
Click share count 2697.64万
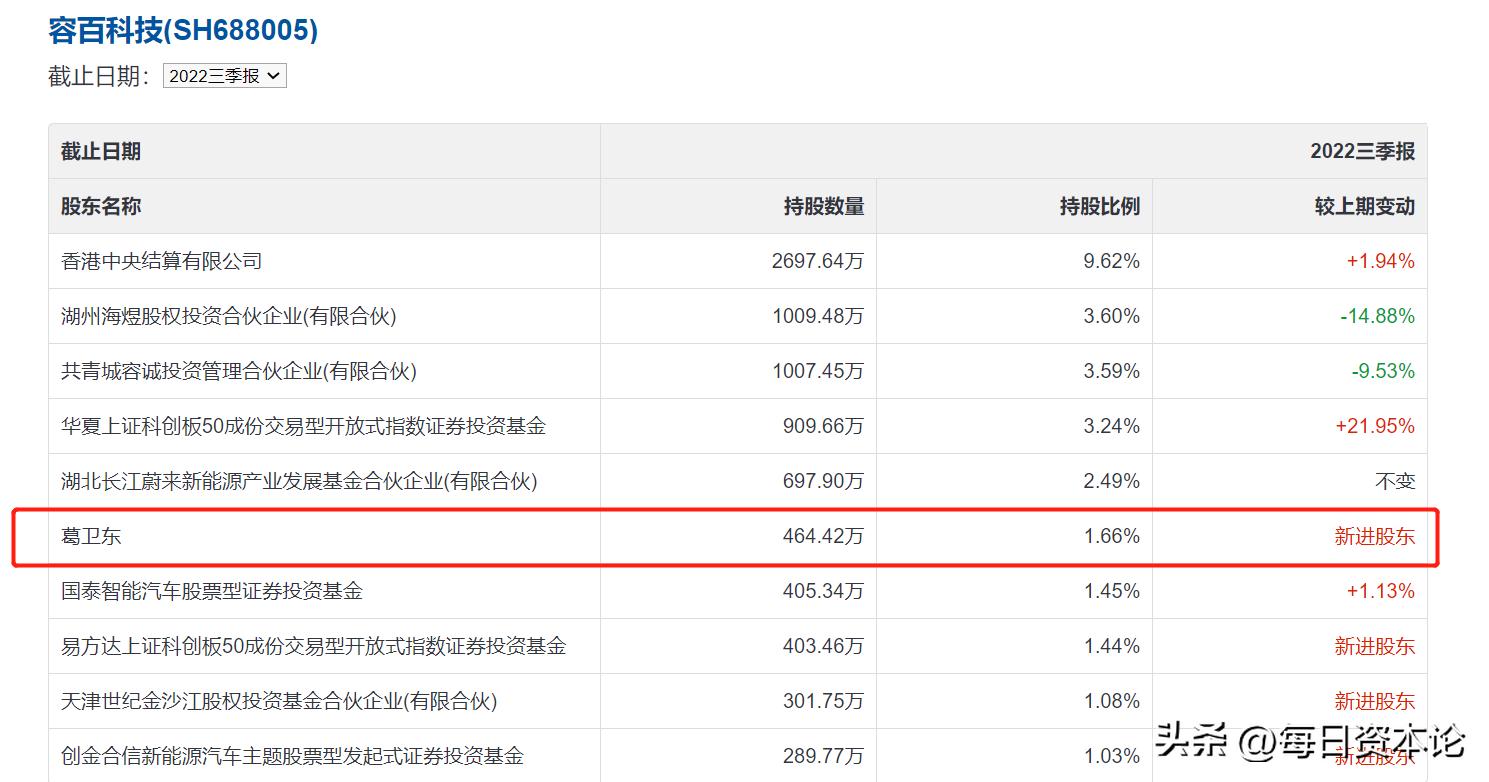coord(818,262)
